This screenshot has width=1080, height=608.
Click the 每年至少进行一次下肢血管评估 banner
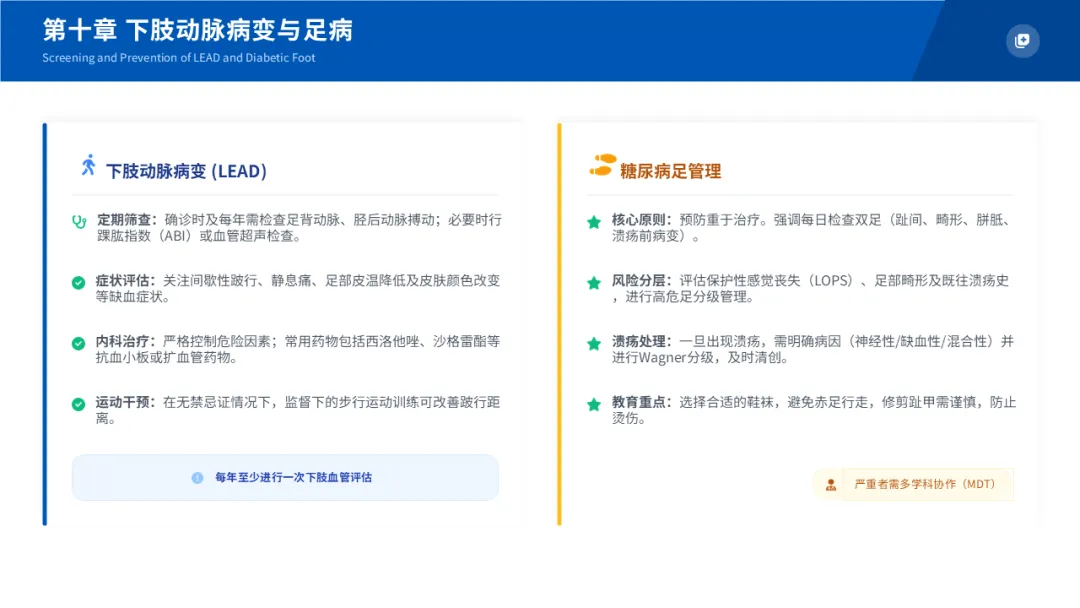[285, 477]
